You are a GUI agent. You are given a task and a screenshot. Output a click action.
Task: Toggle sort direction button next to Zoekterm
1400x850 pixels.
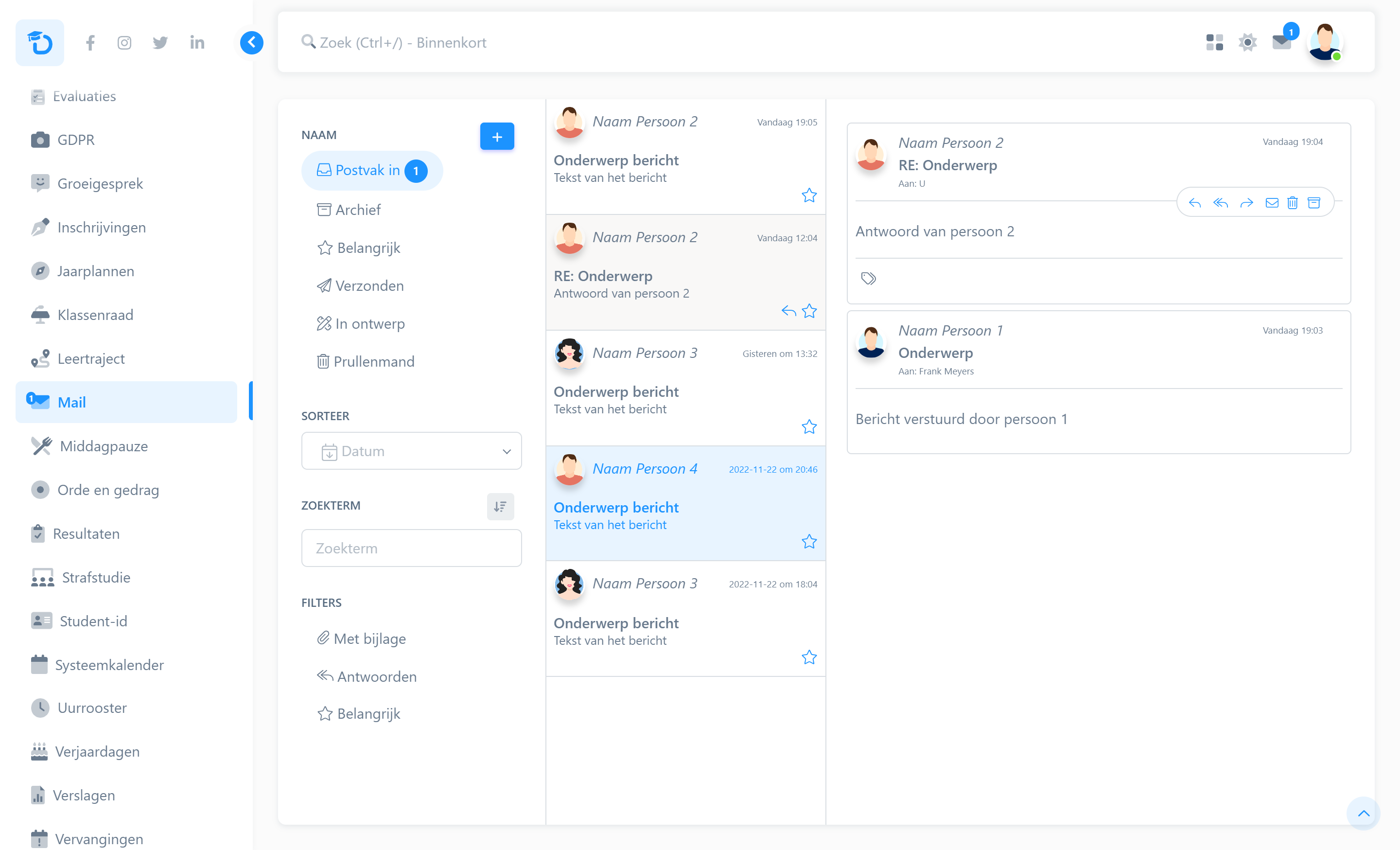500,506
